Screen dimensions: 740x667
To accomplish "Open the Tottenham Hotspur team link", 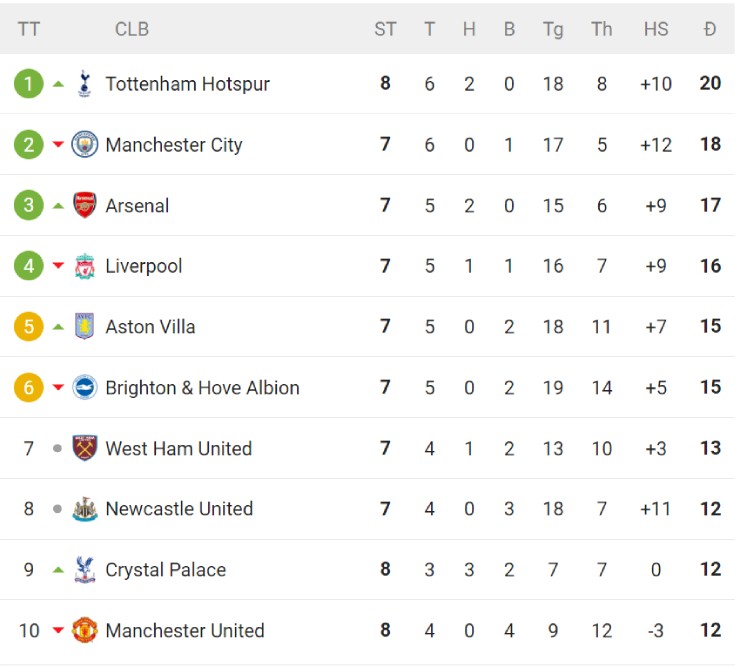I will click(x=187, y=84).
